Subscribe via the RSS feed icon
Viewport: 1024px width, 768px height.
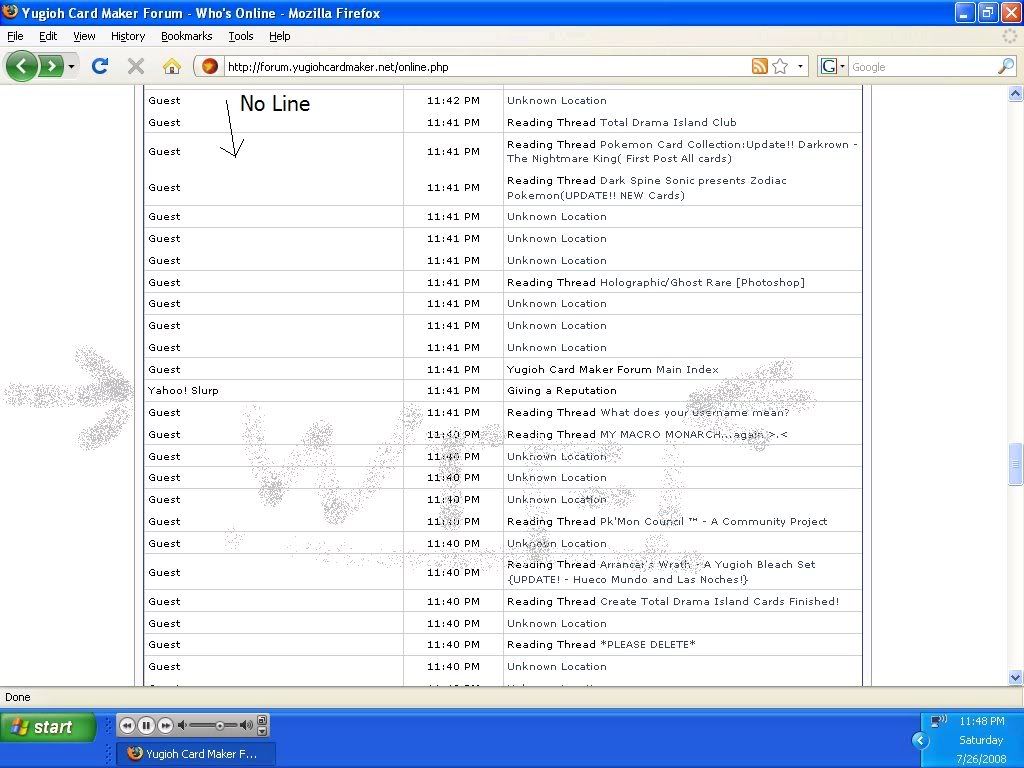click(x=760, y=66)
